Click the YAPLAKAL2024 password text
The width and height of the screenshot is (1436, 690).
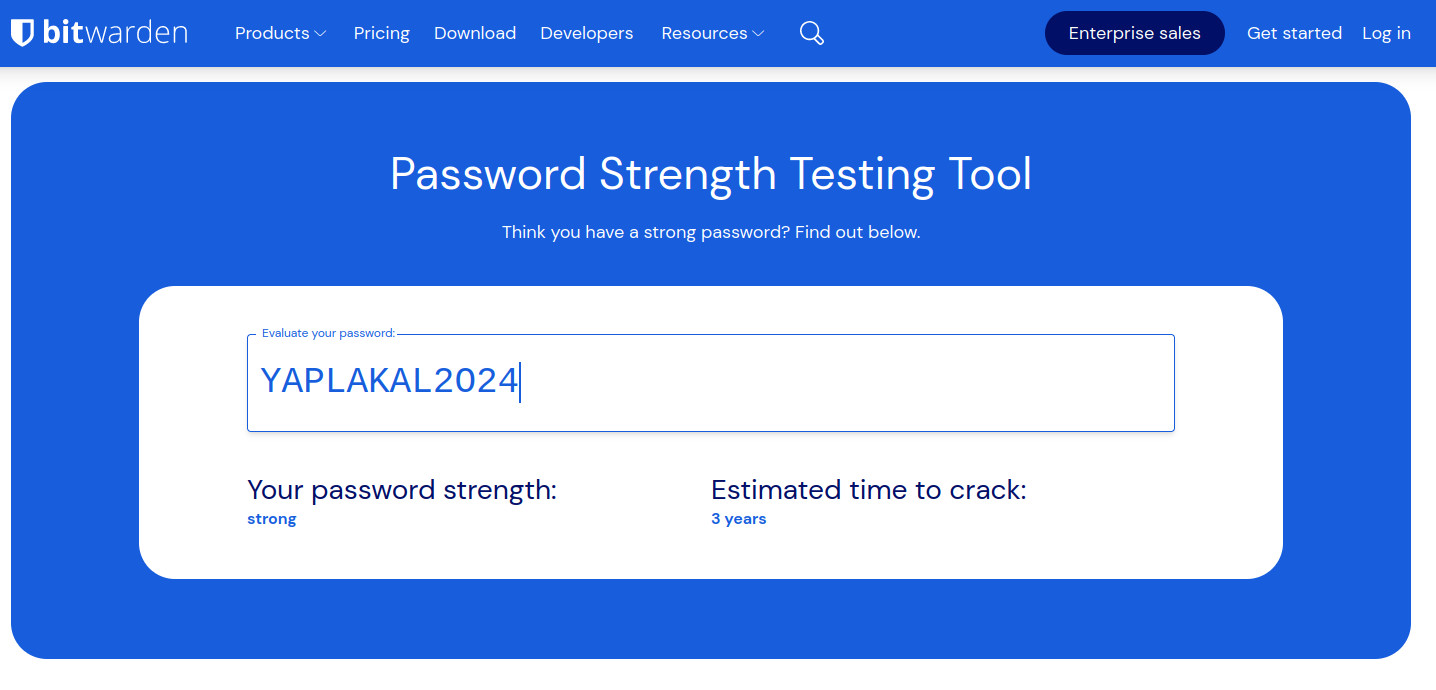coord(389,381)
